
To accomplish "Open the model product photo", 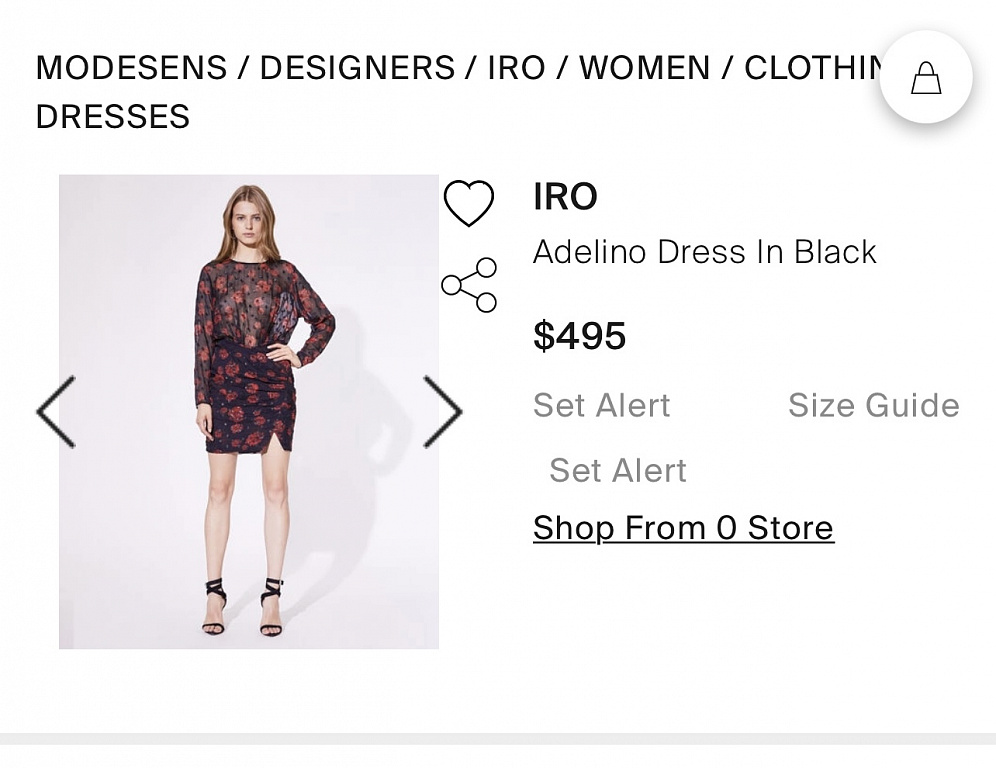I will point(249,411).
